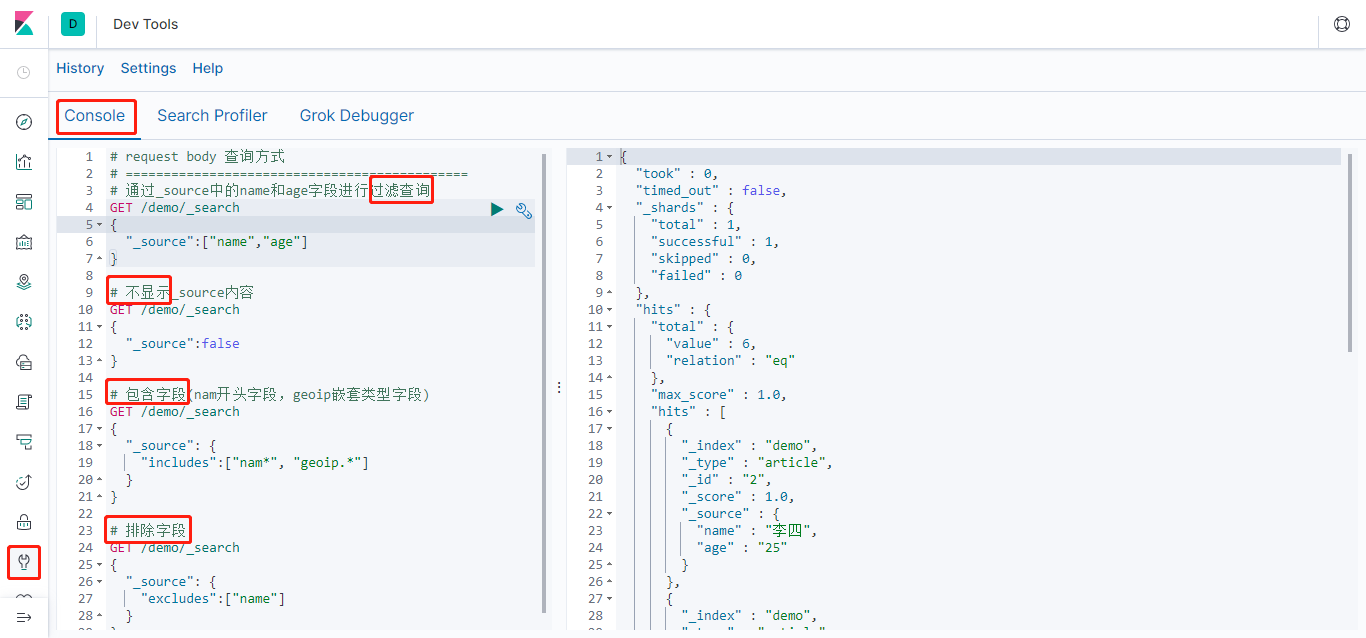Collapse the editor block at line 17
Viewport: 1366px width, 638px height.
(99, 429)
